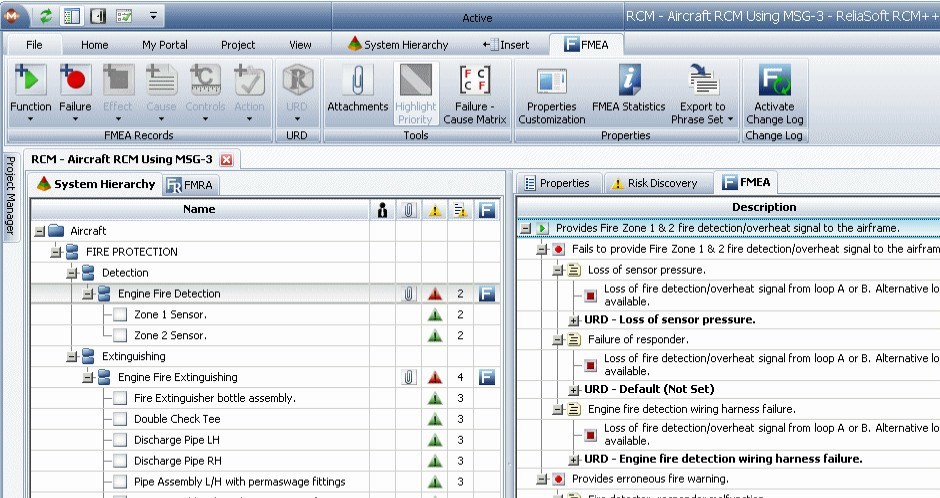Click the Cause record icon
Screen dimensions: 940x498
[161, 80]
